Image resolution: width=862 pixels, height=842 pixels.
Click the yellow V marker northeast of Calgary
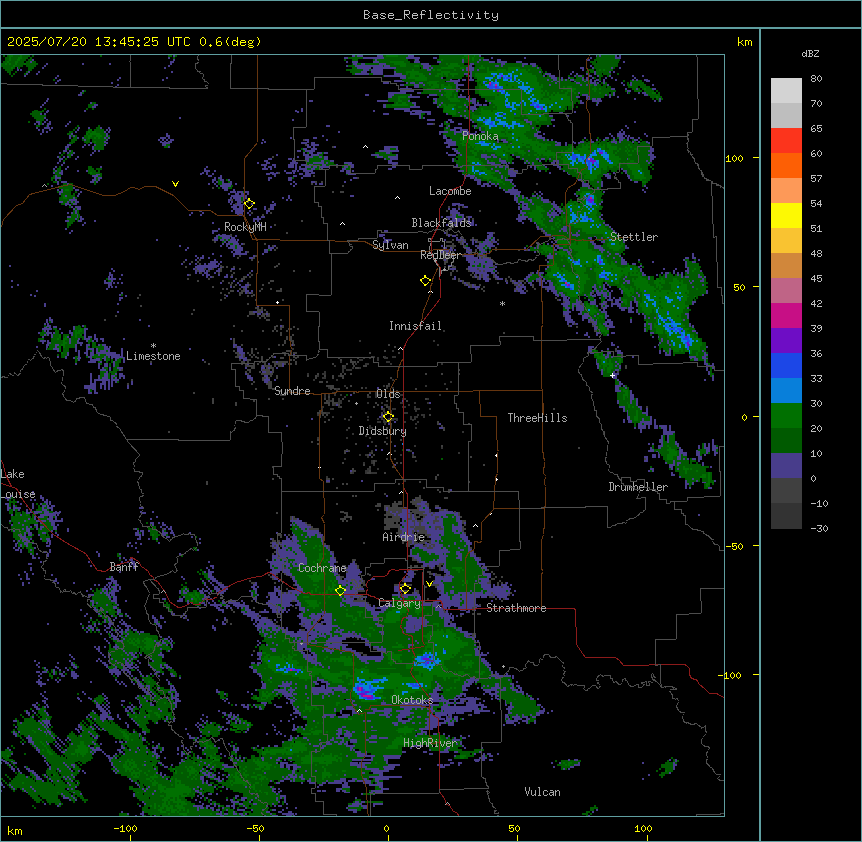point(429,584)
